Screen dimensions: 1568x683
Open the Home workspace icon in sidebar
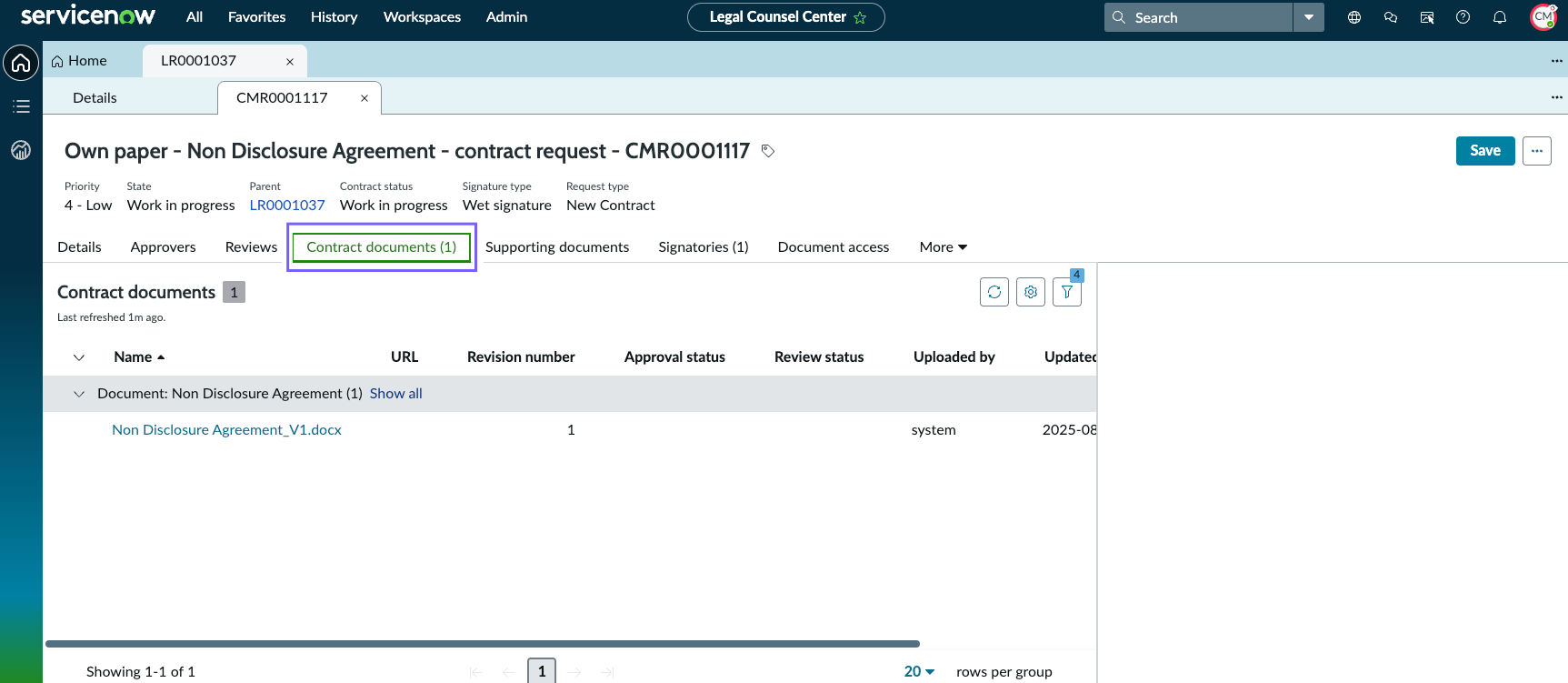(21, 63)
